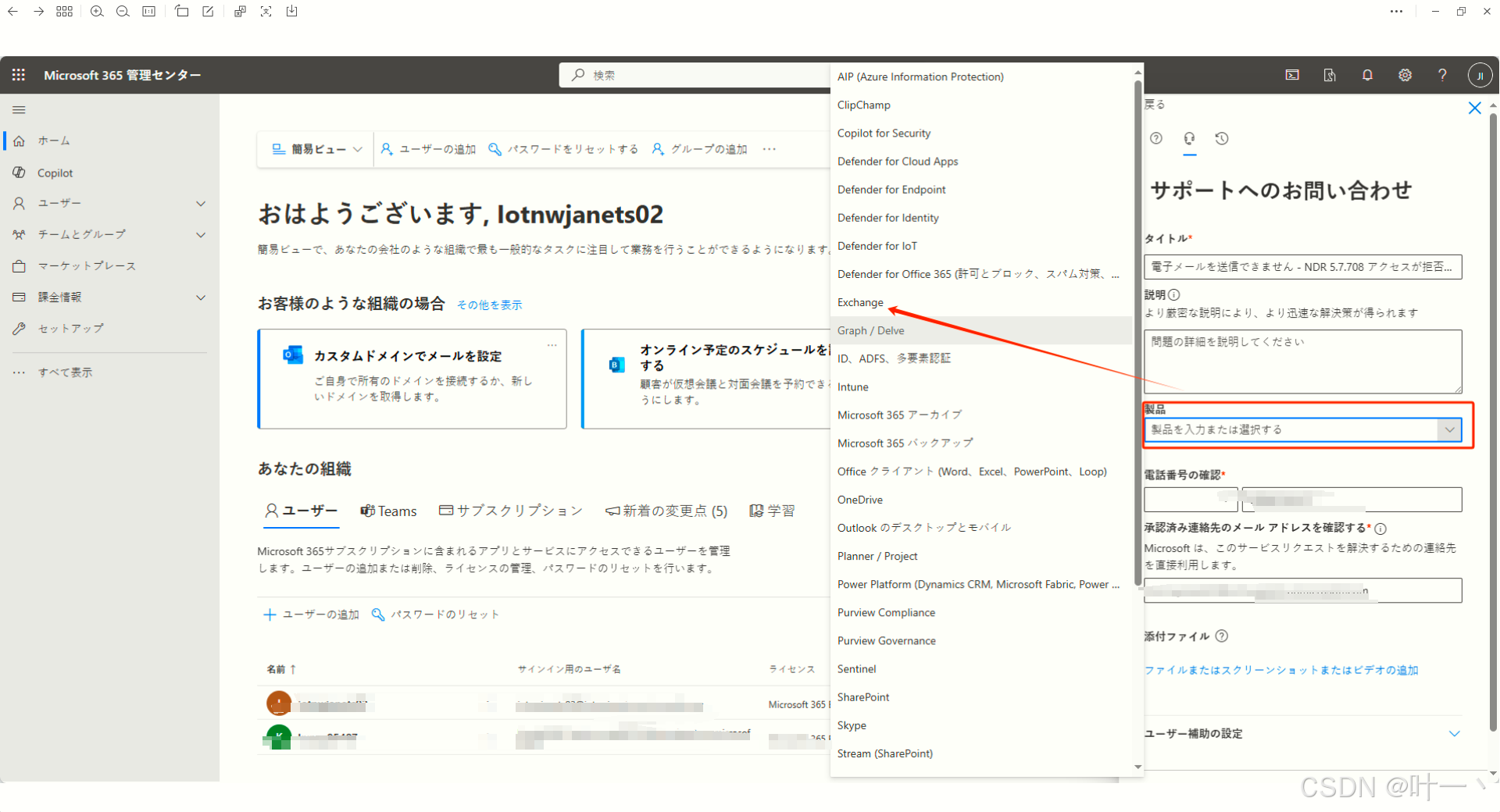Click Reset password below Users tab
This screenshot has width=1500, height=812.
point(435,614)
